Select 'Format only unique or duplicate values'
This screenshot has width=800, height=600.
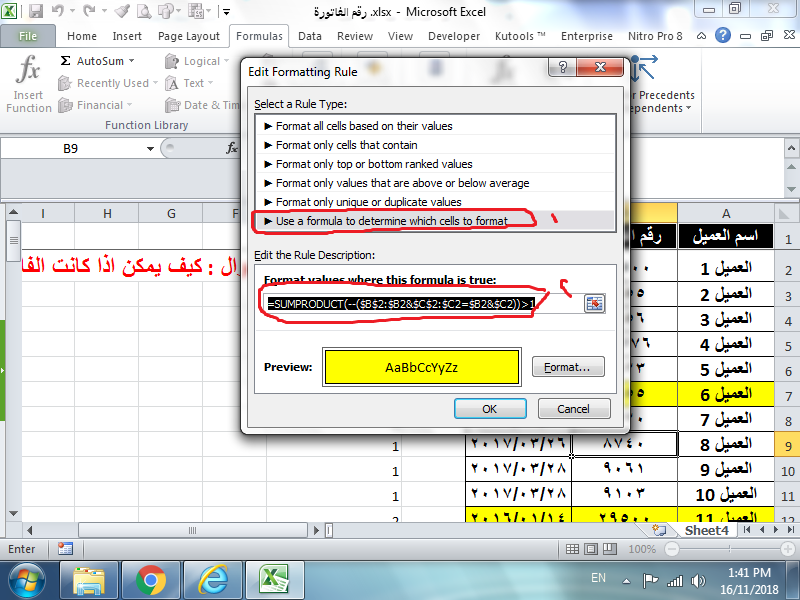point(435,202)
